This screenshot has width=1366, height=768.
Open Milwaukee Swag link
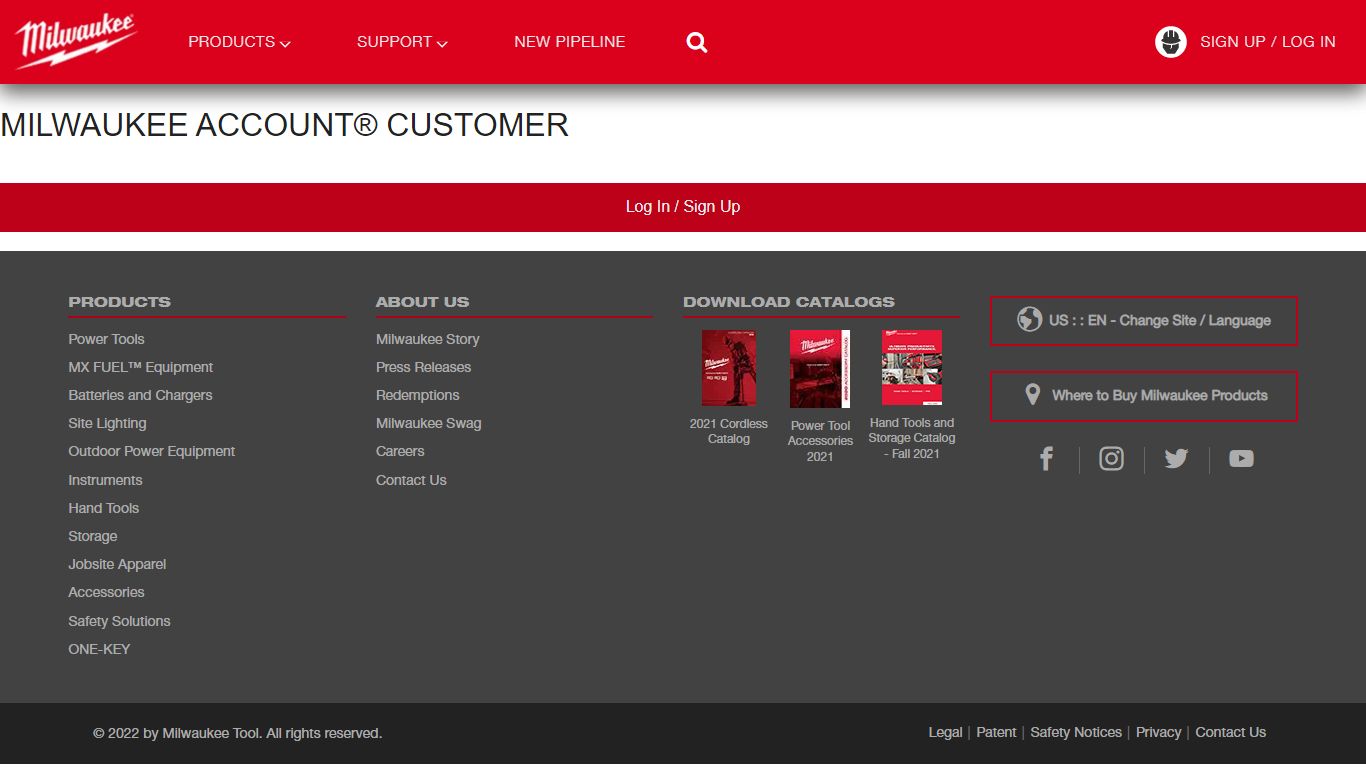(429, 423)
